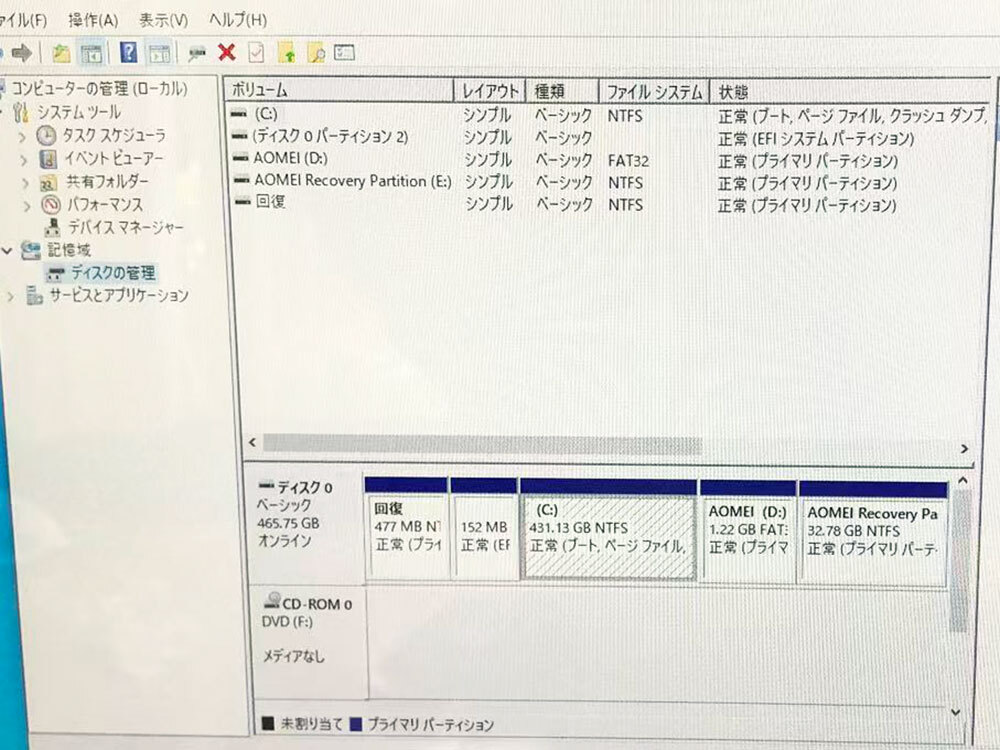
Task: Click the Connect drive toolbar icon
Action: point(197,54)
